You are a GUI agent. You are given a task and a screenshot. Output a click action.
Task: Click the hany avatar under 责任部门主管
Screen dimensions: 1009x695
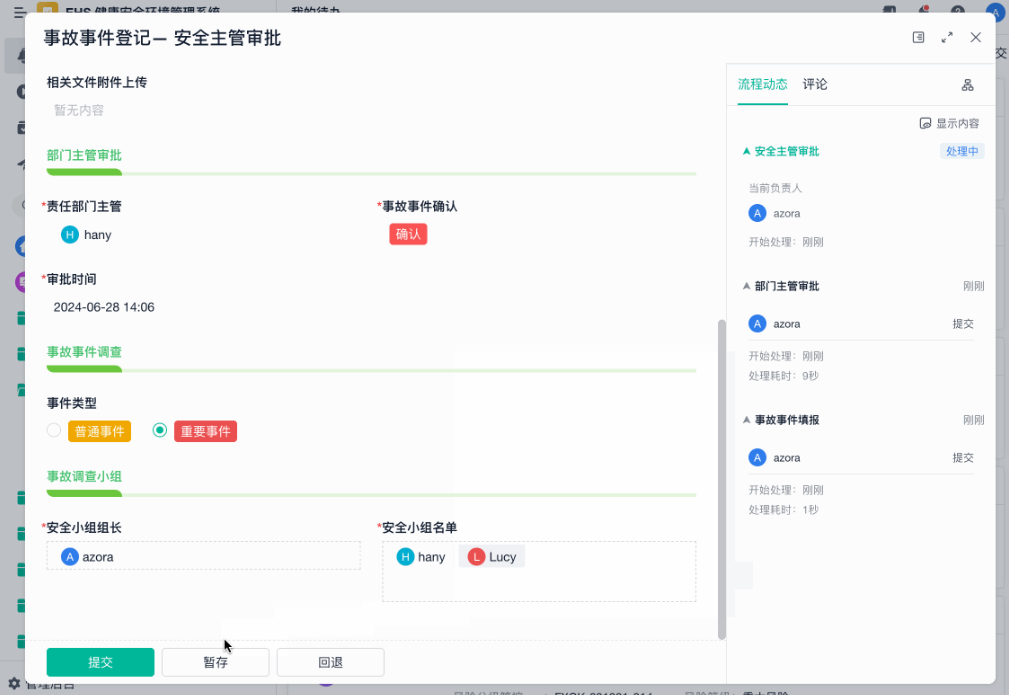[69, 235]
